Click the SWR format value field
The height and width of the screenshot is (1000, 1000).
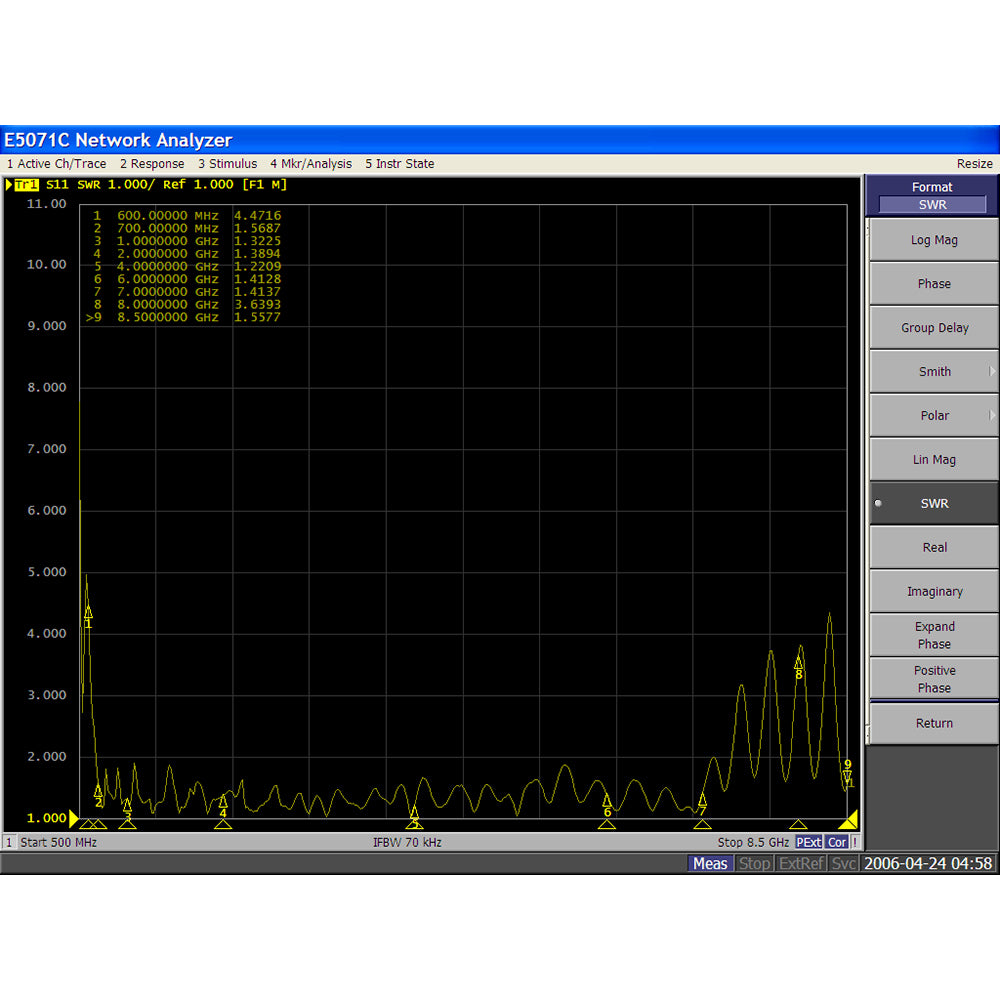932,205
